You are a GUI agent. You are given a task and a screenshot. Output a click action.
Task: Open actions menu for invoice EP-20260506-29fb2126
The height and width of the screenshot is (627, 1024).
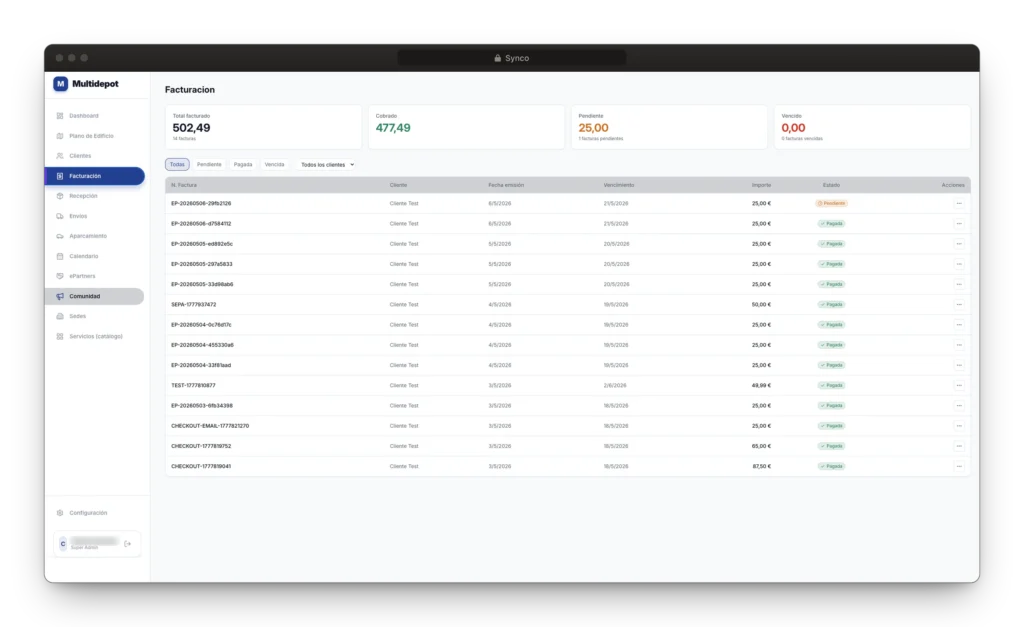pos(959,203)
